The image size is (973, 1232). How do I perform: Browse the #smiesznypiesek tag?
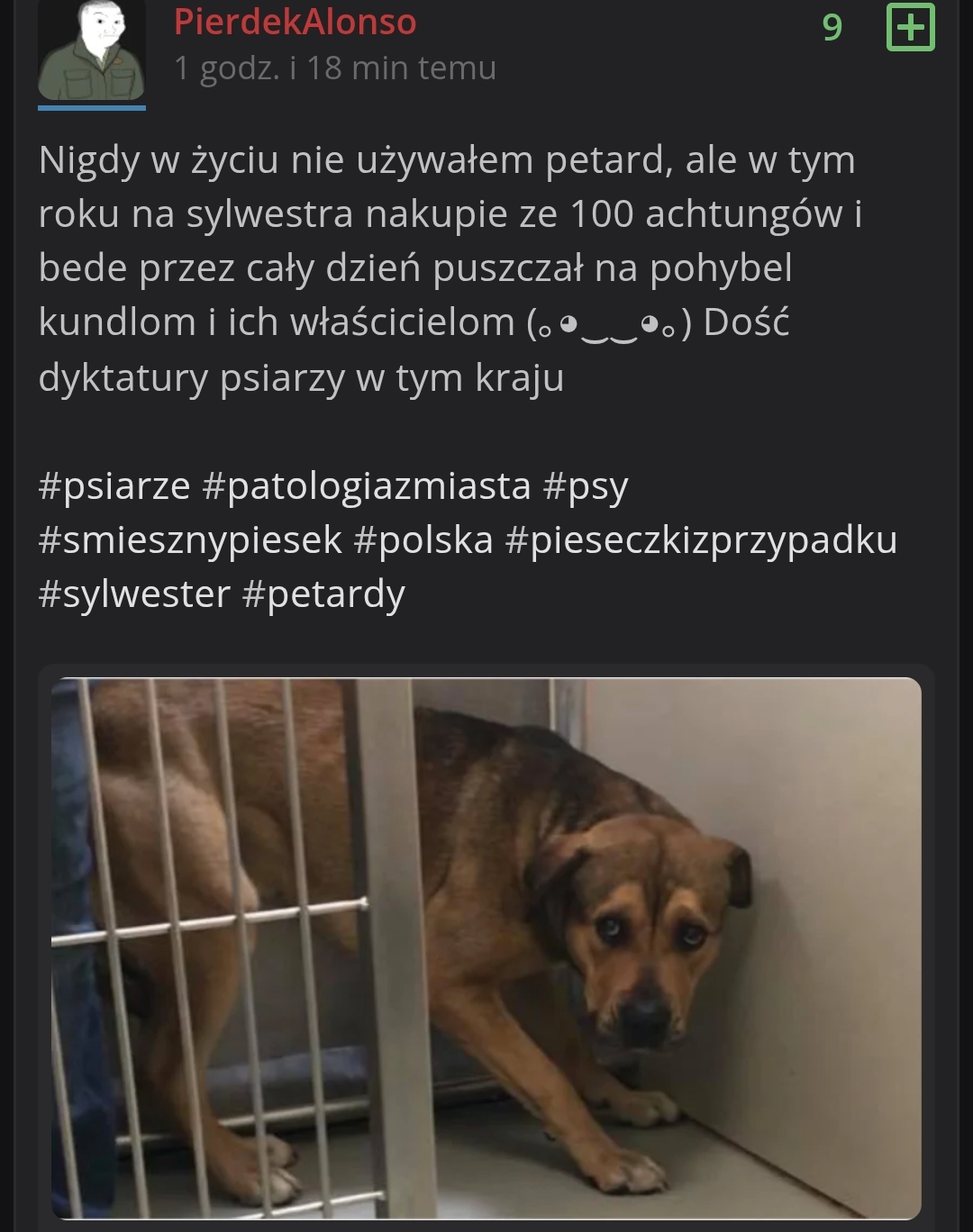[x=190, y=540]
